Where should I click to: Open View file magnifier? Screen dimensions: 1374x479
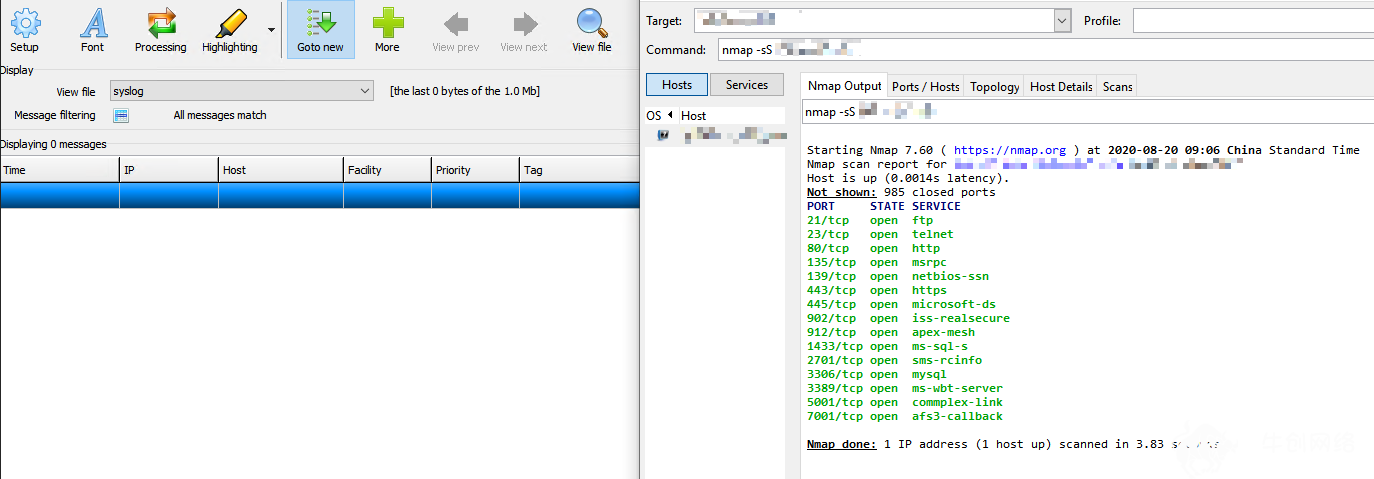592,30
